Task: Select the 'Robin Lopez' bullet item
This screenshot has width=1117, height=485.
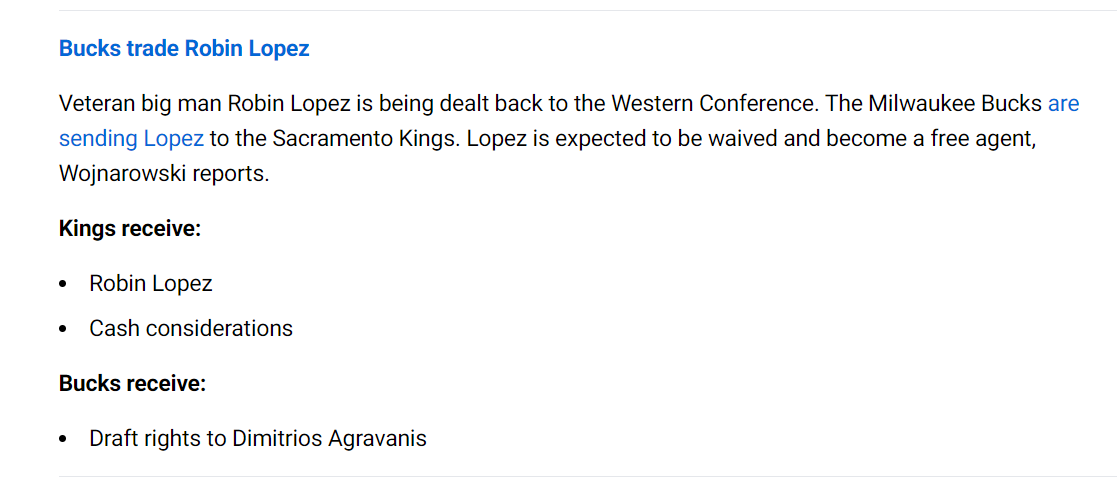Action: (x=151, y=283)
